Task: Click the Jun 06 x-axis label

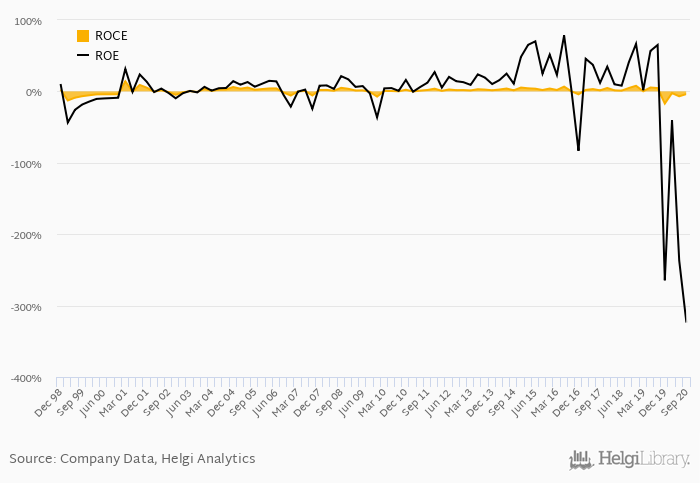Action: (264, 401)
